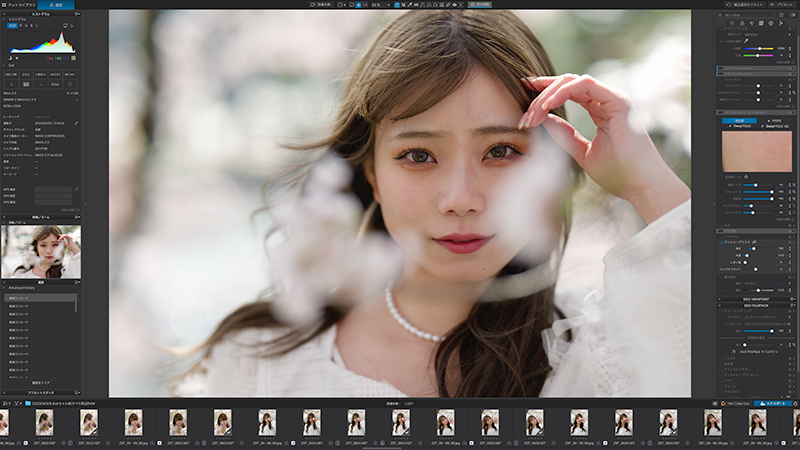Click the filter funnel icon above filmstrip
The width and height of the screenshot is (800, 450).
click(x=17, y=403)
